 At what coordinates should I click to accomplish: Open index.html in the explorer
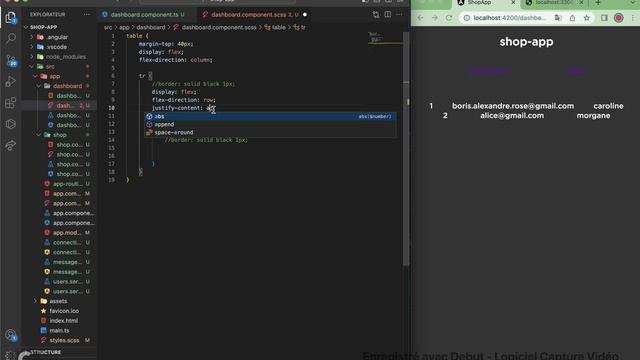[x=63, y=321]
